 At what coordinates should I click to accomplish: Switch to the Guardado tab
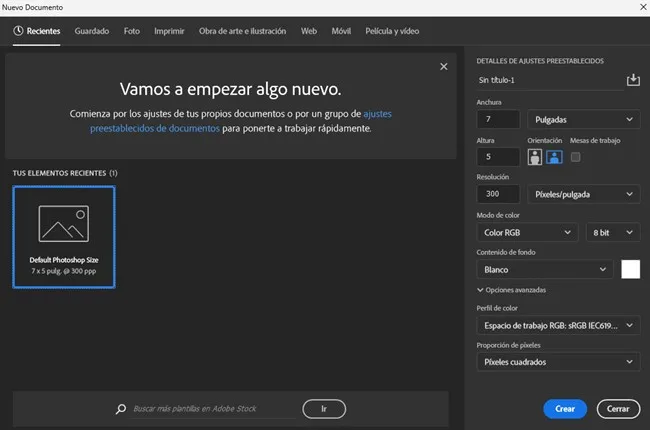[92, 31]
